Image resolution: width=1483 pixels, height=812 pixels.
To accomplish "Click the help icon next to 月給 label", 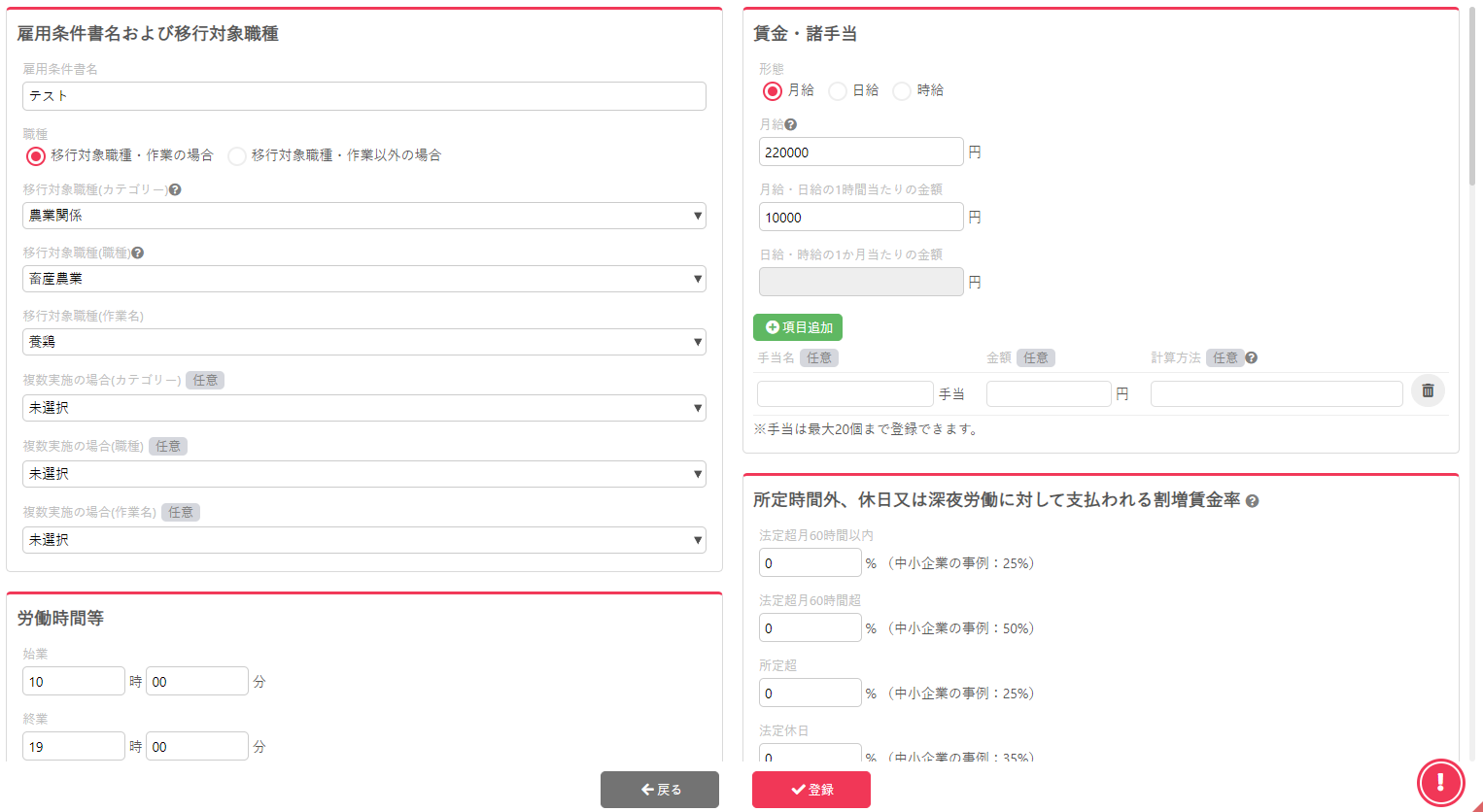I will tap(791, 125).
